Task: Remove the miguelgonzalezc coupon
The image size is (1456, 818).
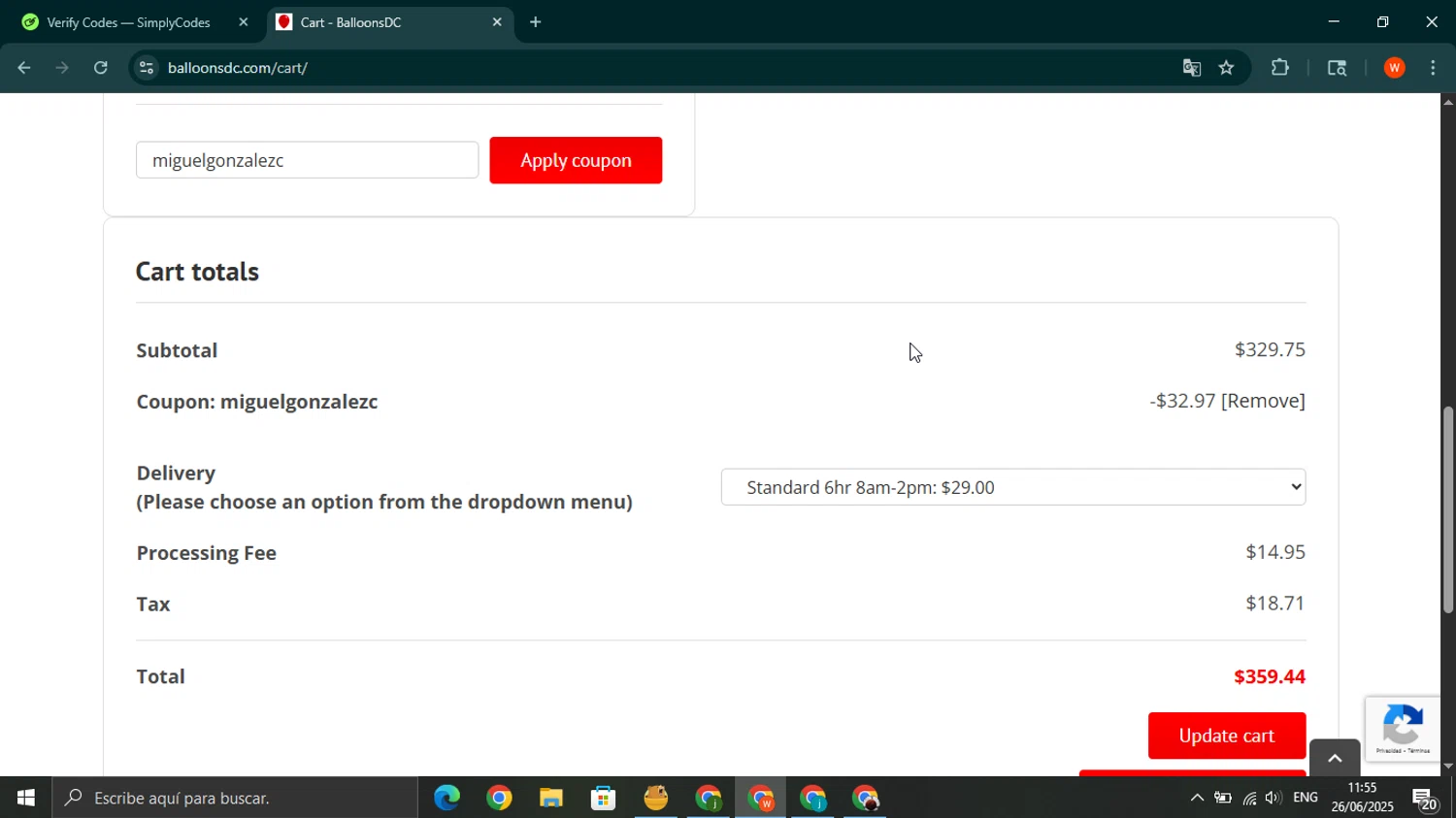Action: pos(1263,401)
